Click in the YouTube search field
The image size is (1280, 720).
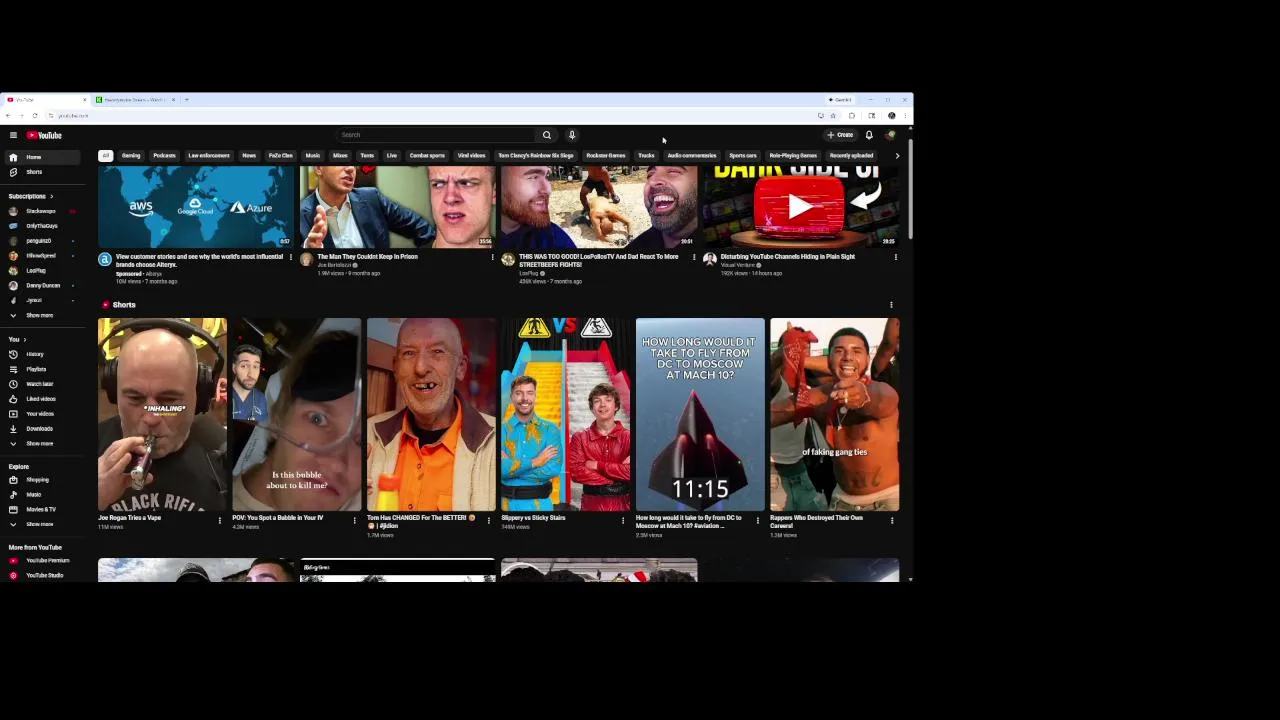(436, 135)
